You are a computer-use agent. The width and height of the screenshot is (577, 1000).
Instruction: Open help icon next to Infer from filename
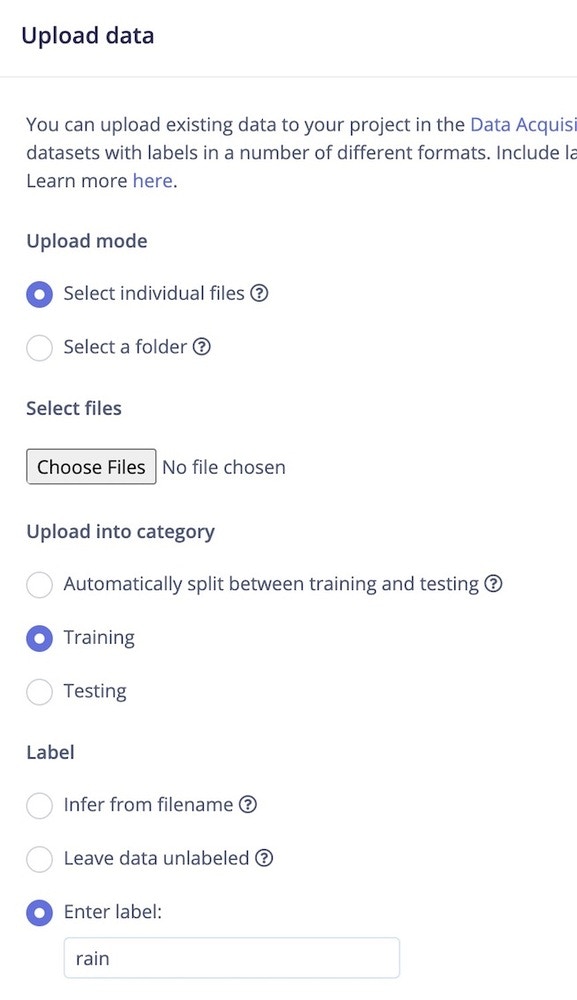pyautogui.click(x=248, y=805)
